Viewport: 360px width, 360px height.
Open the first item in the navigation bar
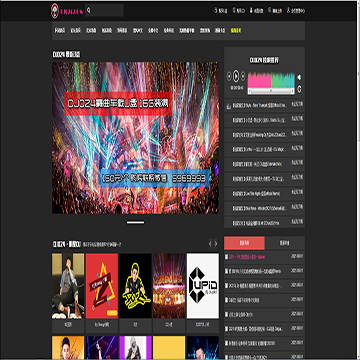59,31
